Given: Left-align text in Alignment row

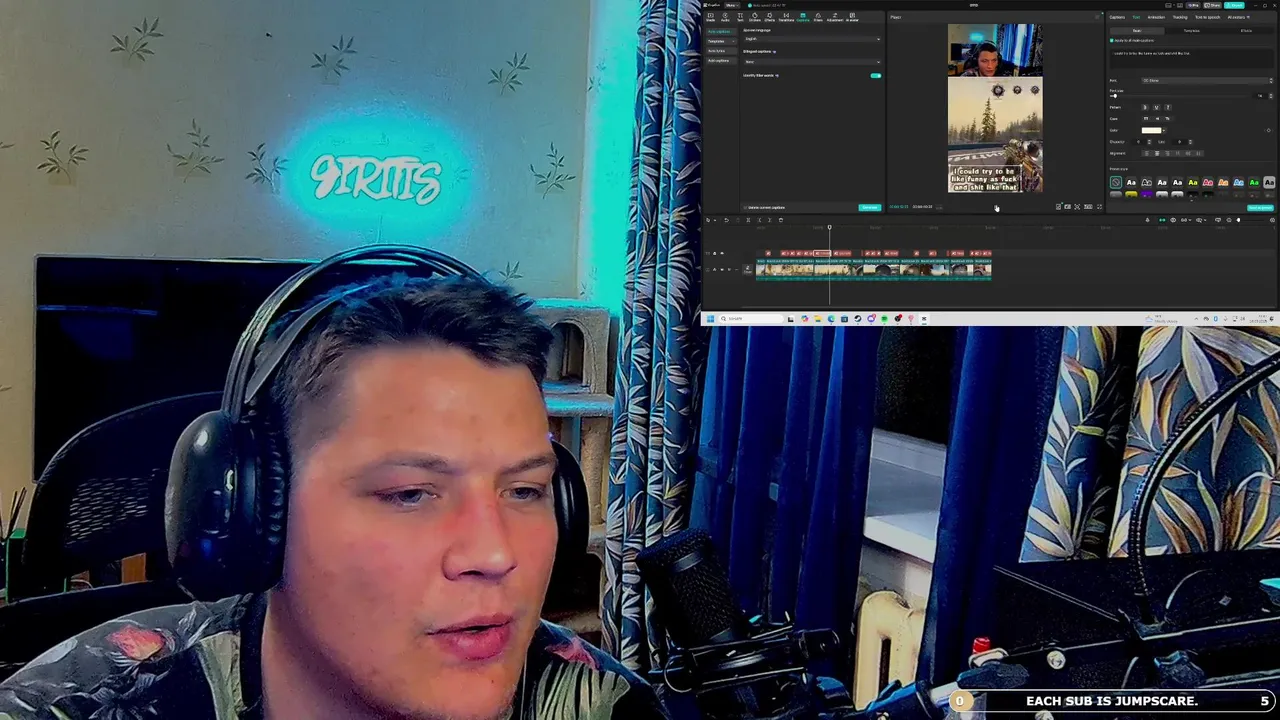Looking at the screenshot, I should click(x=1146, y=153).
